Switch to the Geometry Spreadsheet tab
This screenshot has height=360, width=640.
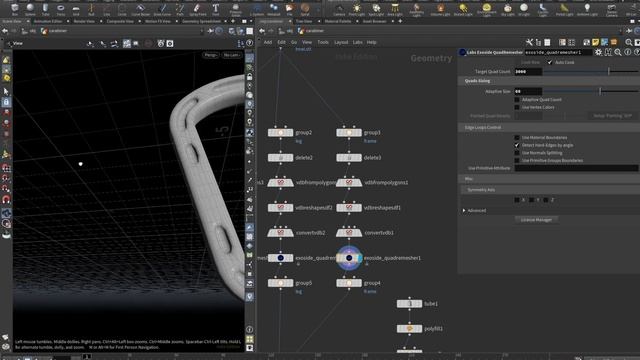[201, 21]
